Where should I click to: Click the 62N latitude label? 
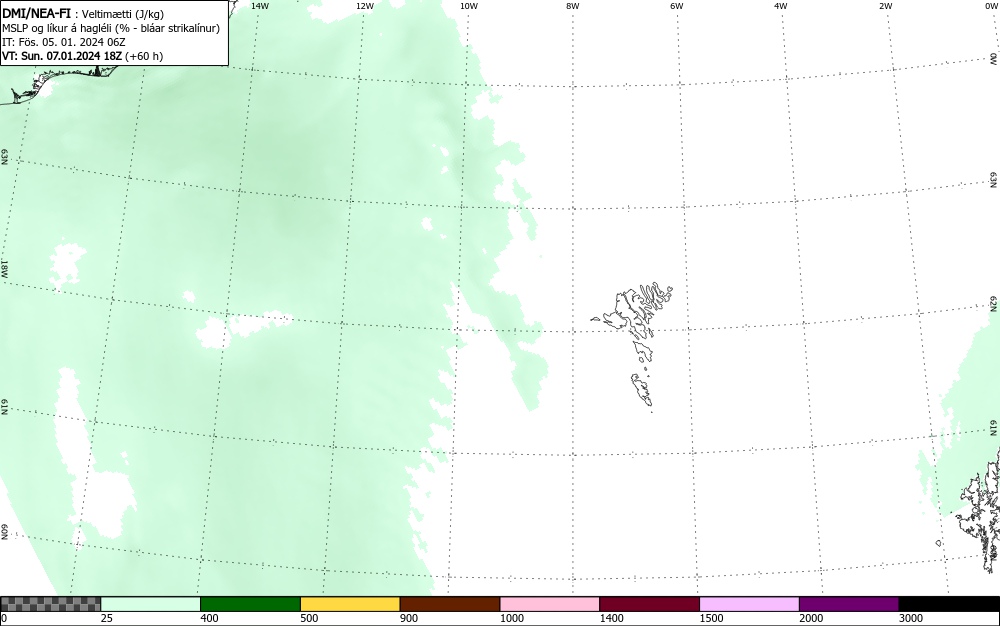[994, 304]
